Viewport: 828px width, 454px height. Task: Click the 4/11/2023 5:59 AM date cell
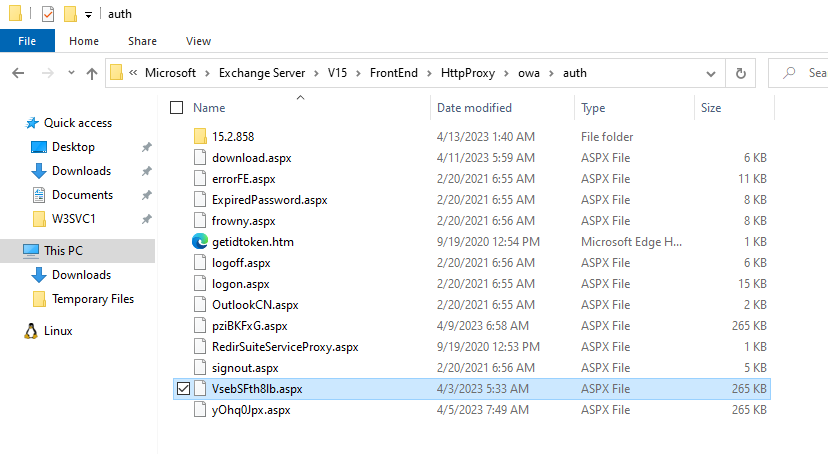click(x=485, y=157)
